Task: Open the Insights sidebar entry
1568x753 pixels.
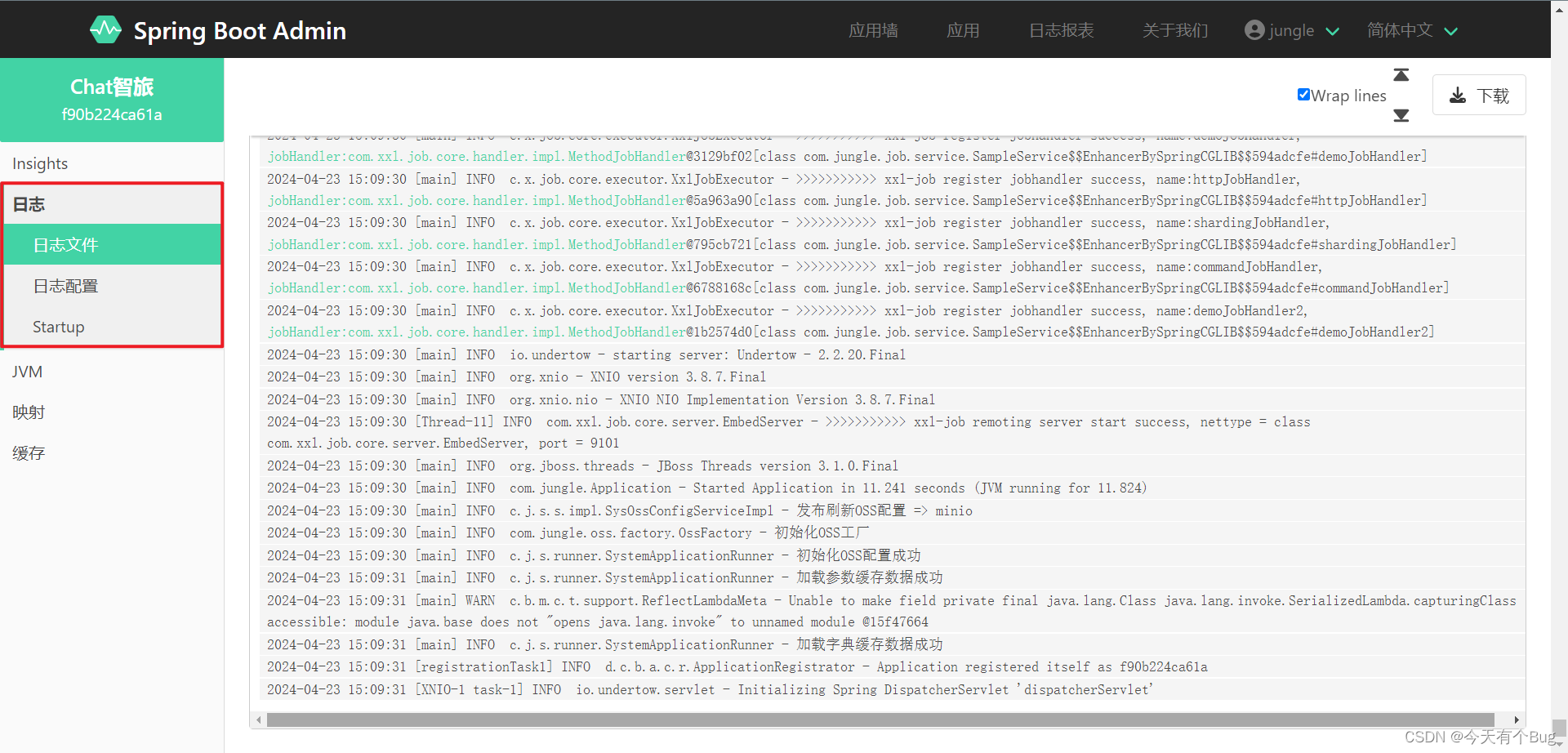Action: click(x=40, y=163)
